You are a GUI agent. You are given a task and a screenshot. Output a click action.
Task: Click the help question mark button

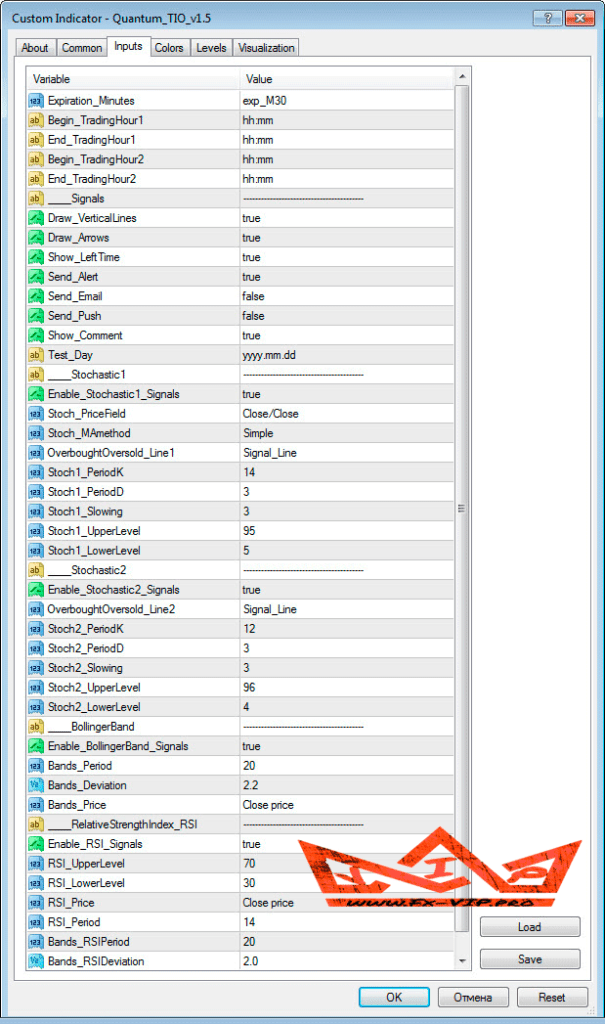547,18
